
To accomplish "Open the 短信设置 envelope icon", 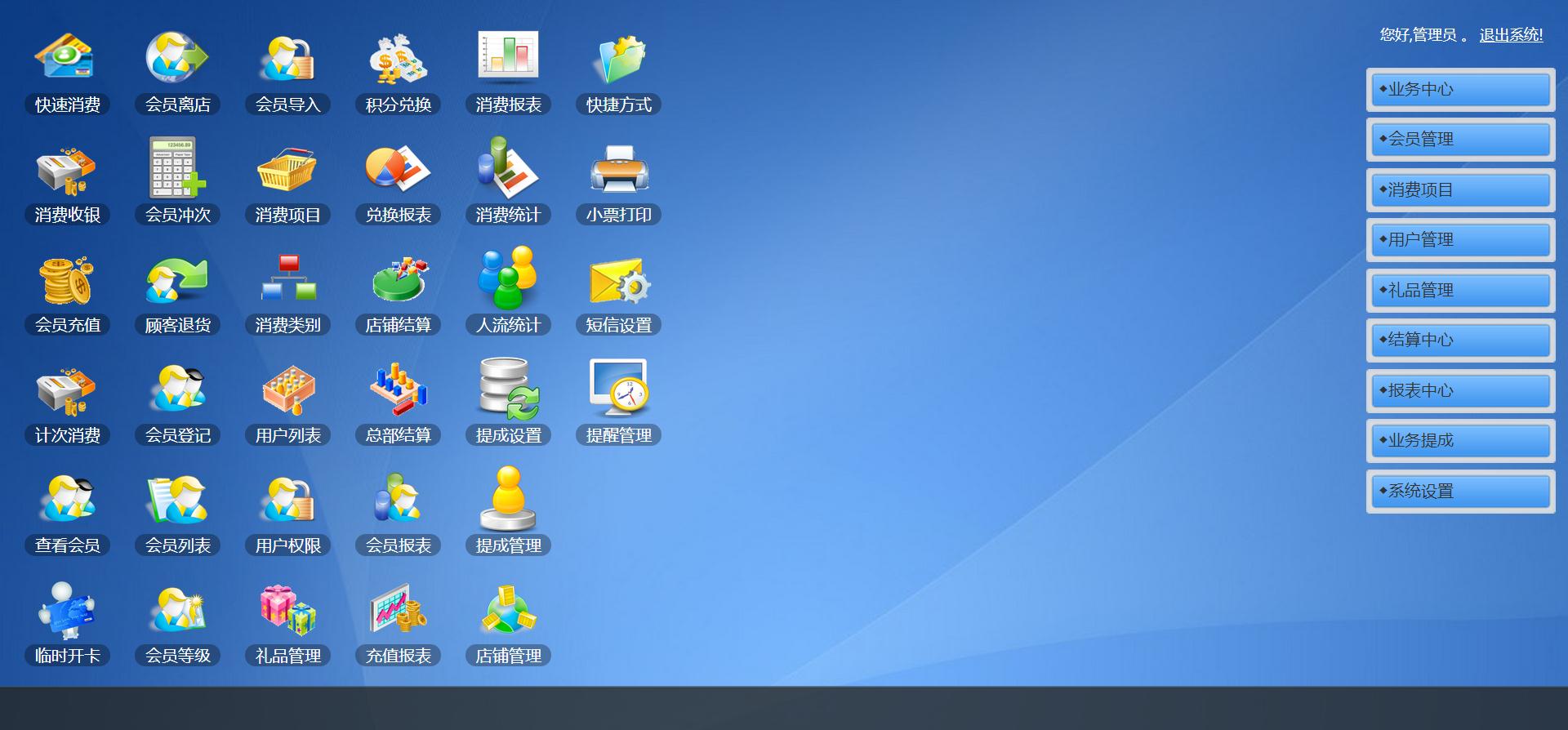I will [618, 281].
